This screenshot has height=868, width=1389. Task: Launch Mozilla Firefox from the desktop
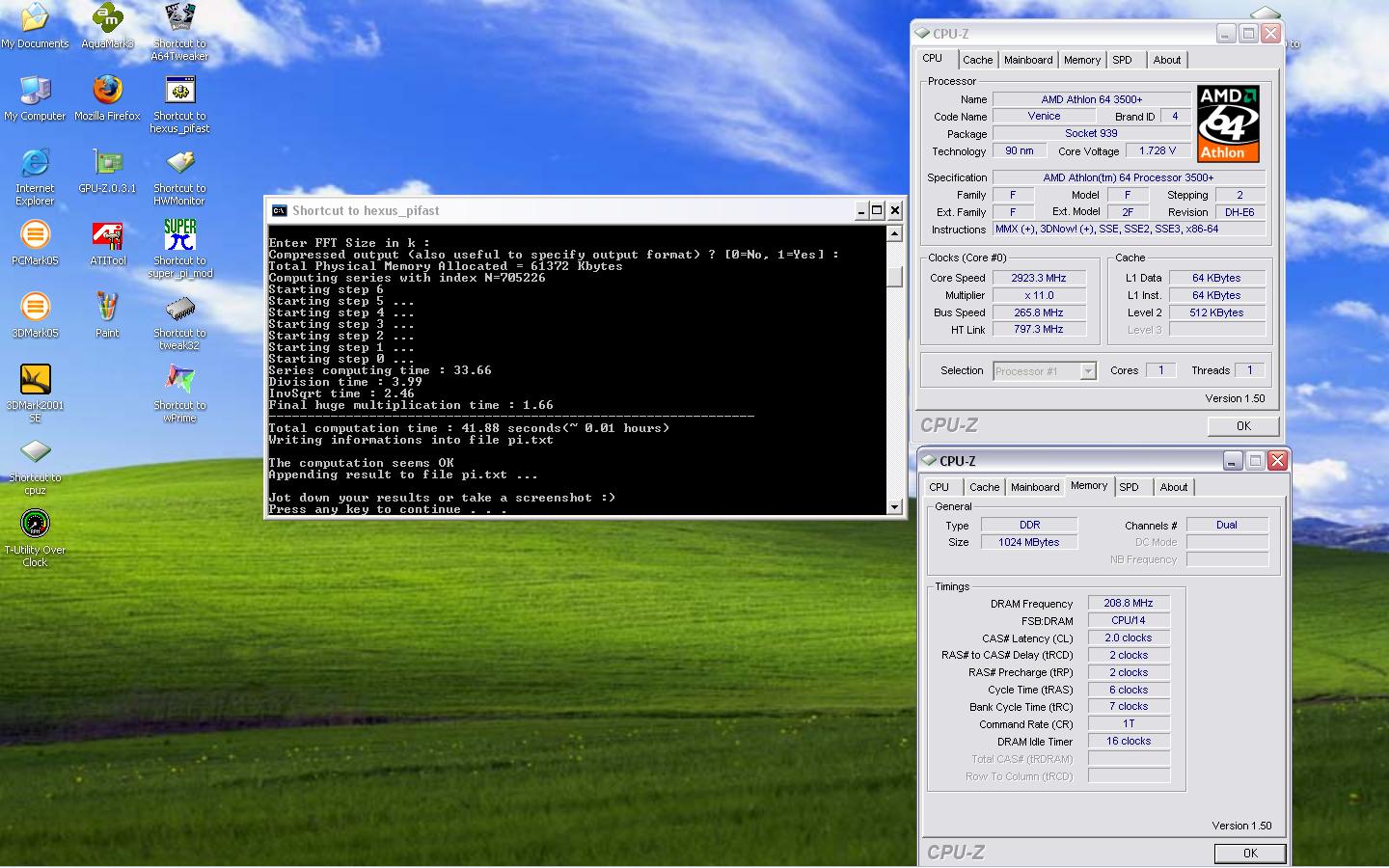tap(107, 98)
